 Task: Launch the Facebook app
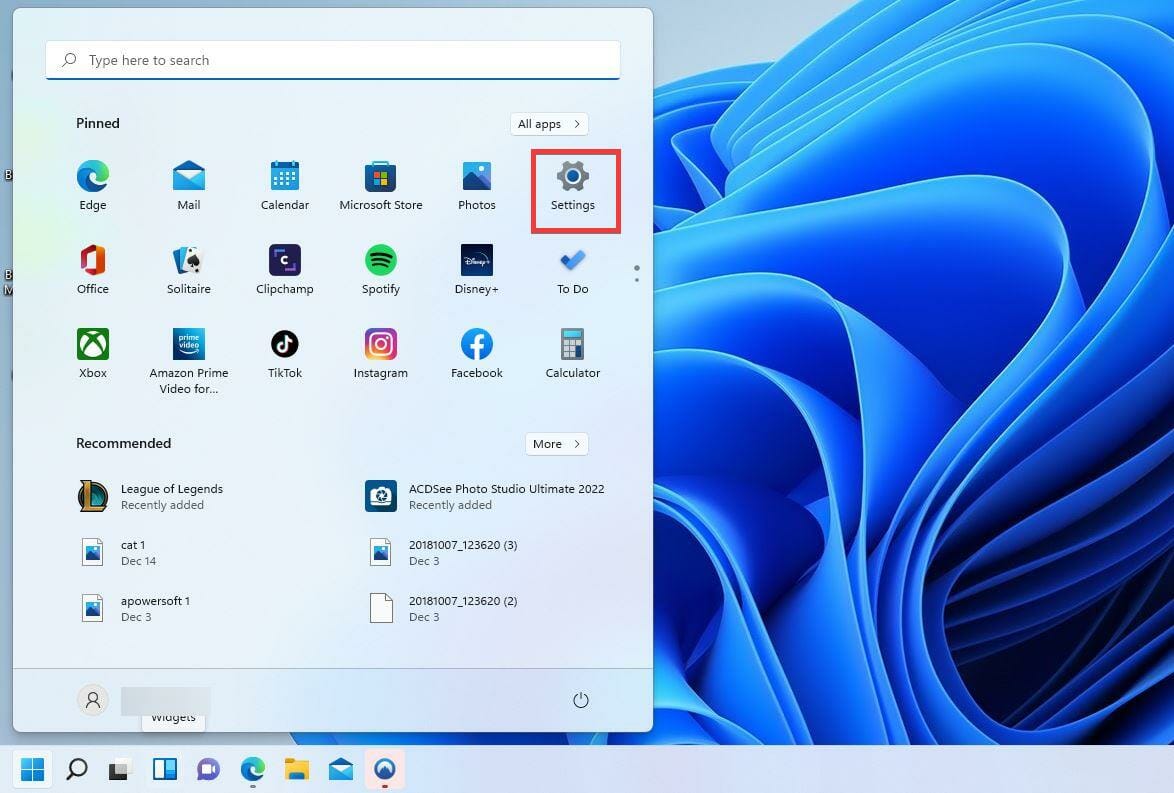point(477,353)
